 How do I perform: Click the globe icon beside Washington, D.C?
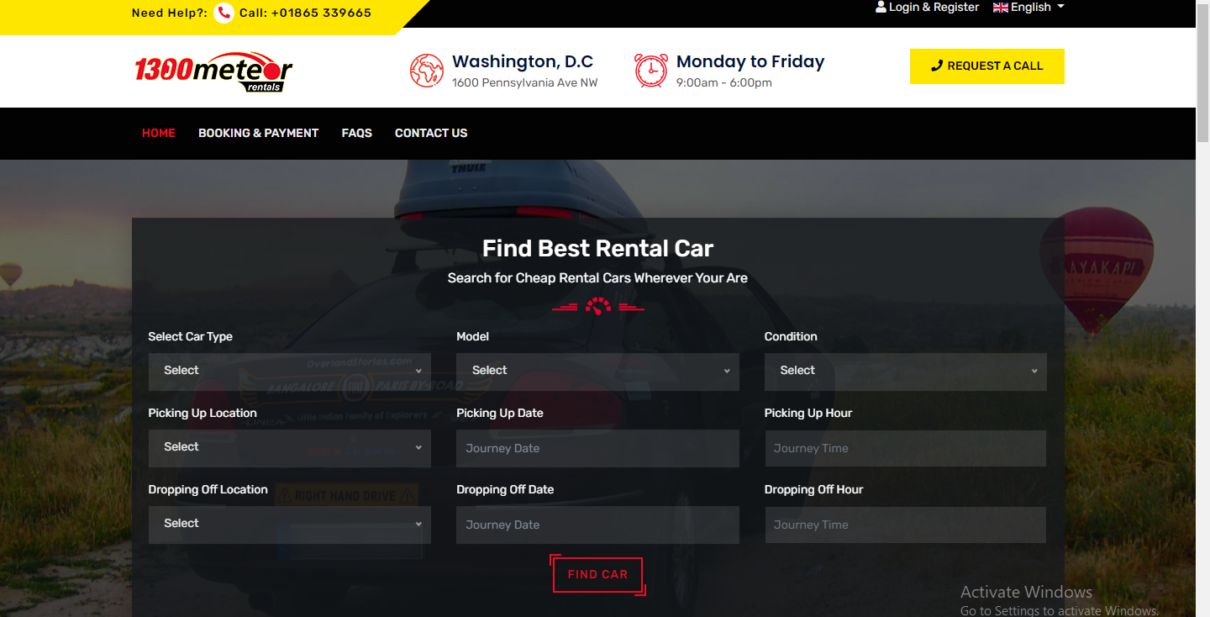coord(427,70)
